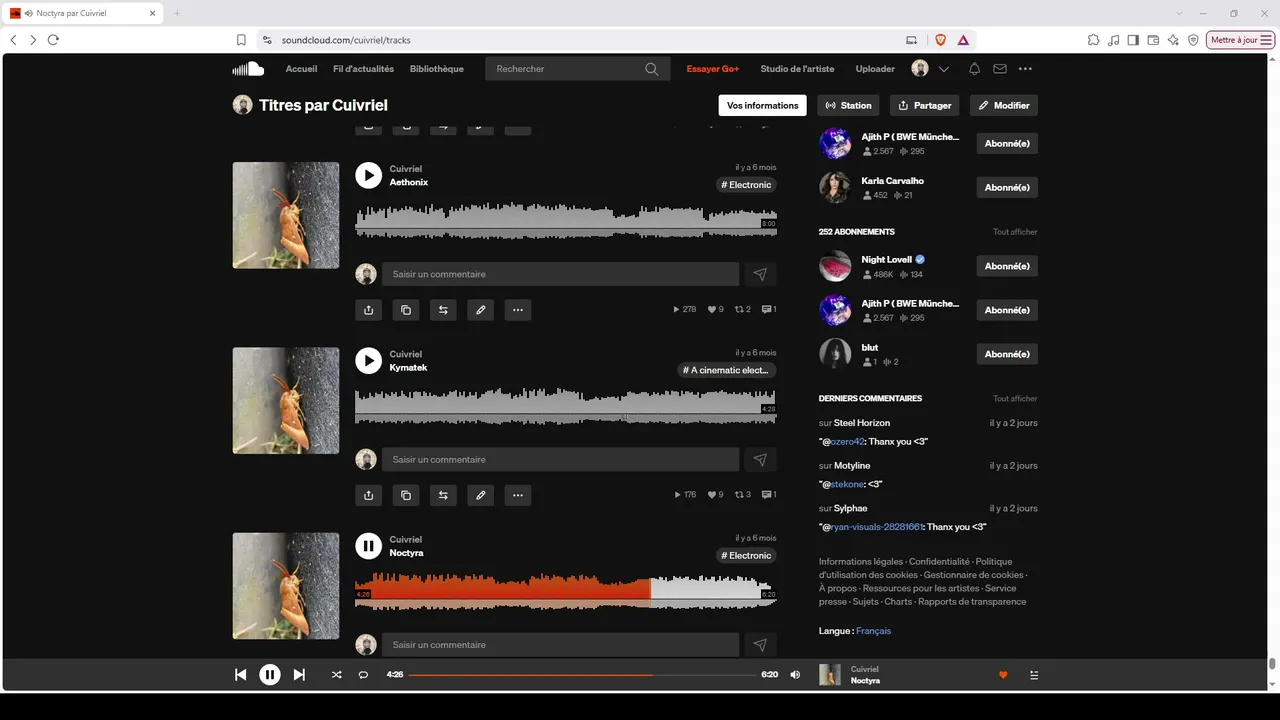Viewport: 1280px width, 720px height.
Task: Repost the Kymatek track
Action: pos(443,495)
